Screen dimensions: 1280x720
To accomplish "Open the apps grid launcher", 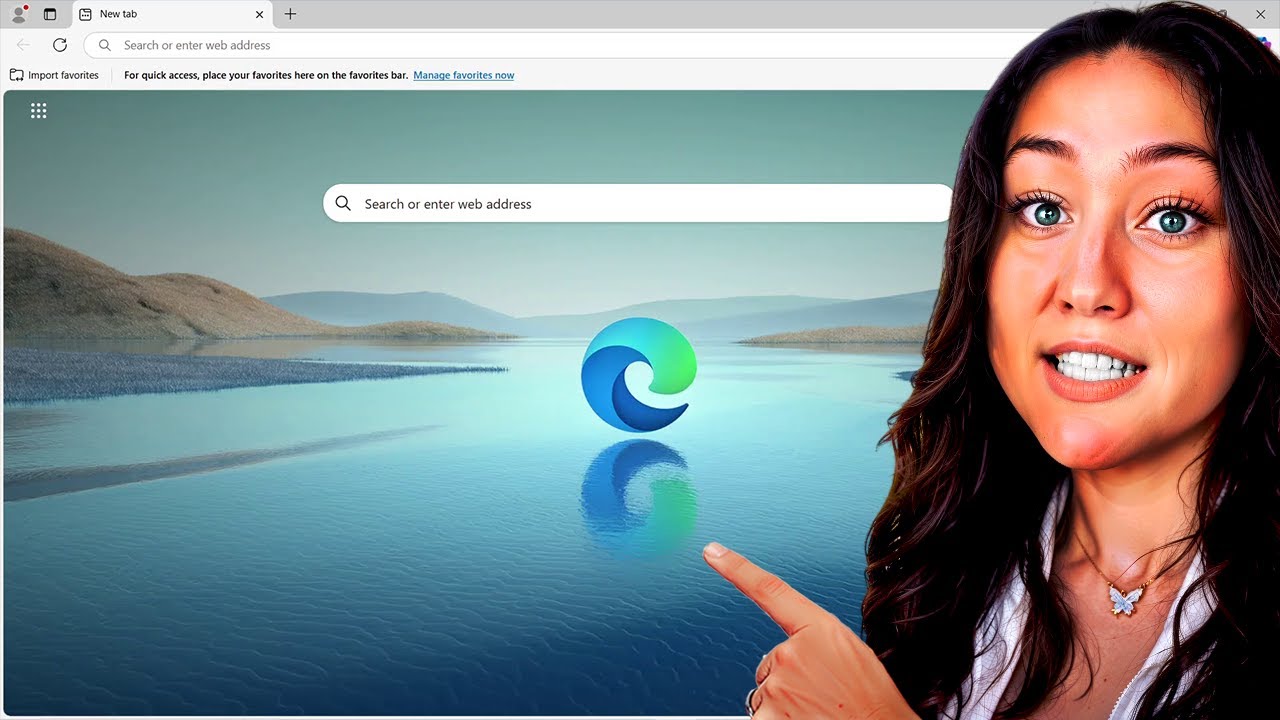I will click(38, 111).
